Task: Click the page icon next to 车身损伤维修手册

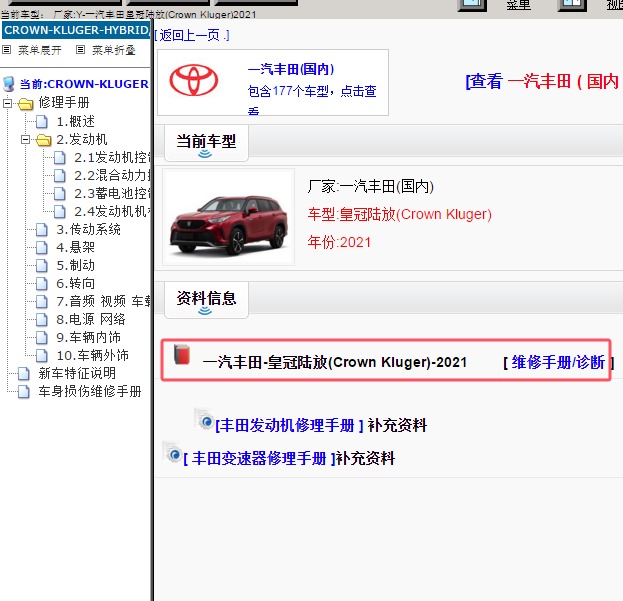Action: tap(24, 392)
